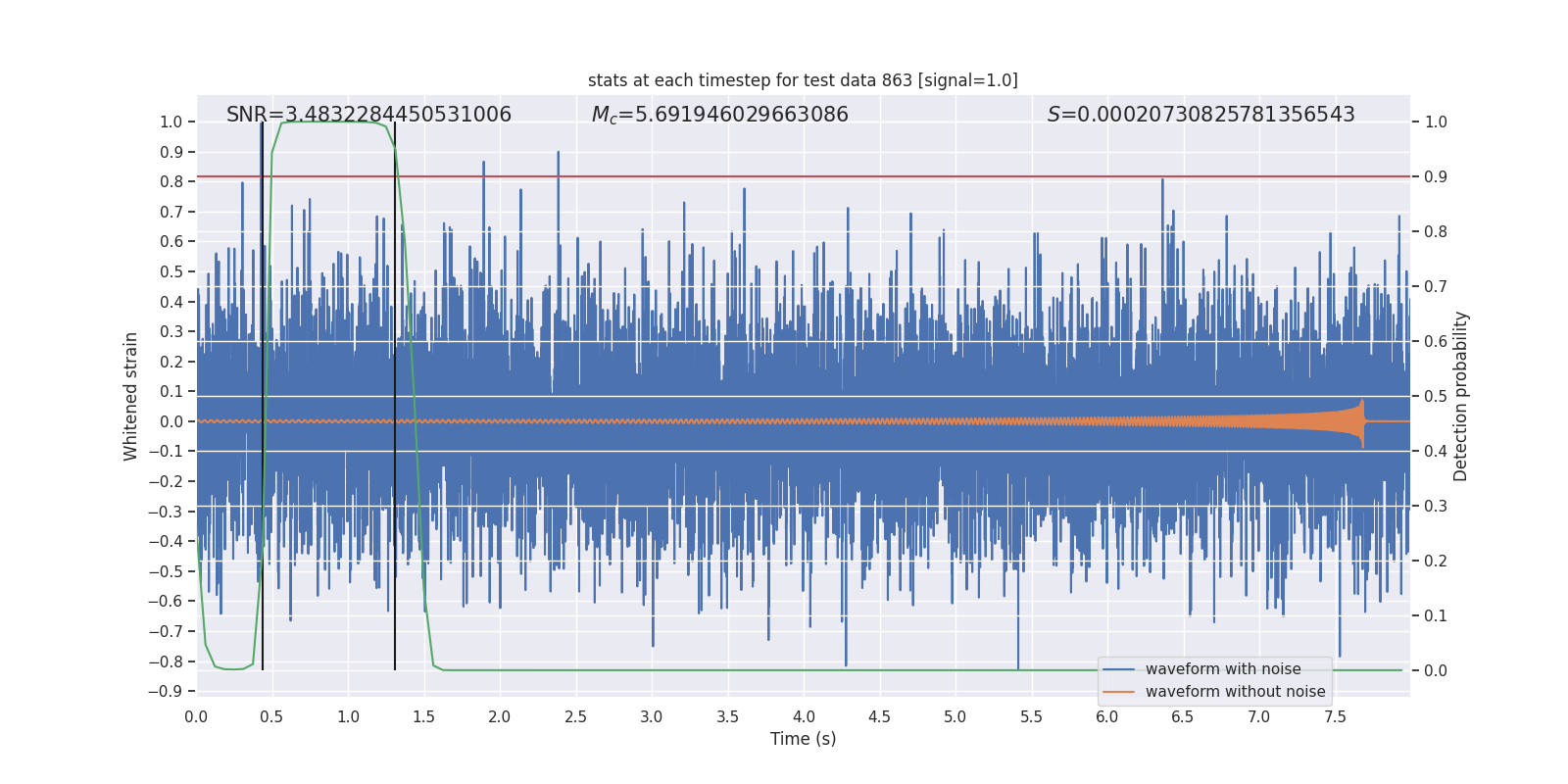The height and width of the screenshot is (784, 1568).
Task: Select the S=0.00020730825781356543 annotation
Action: click(x=1200, y=115)
